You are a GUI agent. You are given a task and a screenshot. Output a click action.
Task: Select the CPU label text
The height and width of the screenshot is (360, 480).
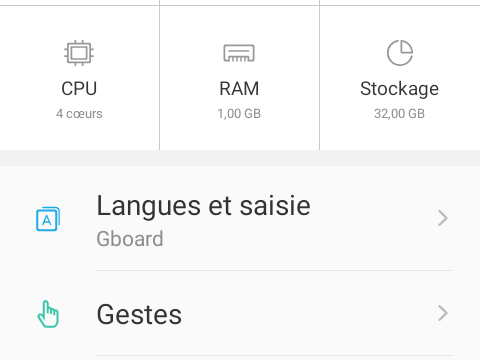[x=79, y=89]
